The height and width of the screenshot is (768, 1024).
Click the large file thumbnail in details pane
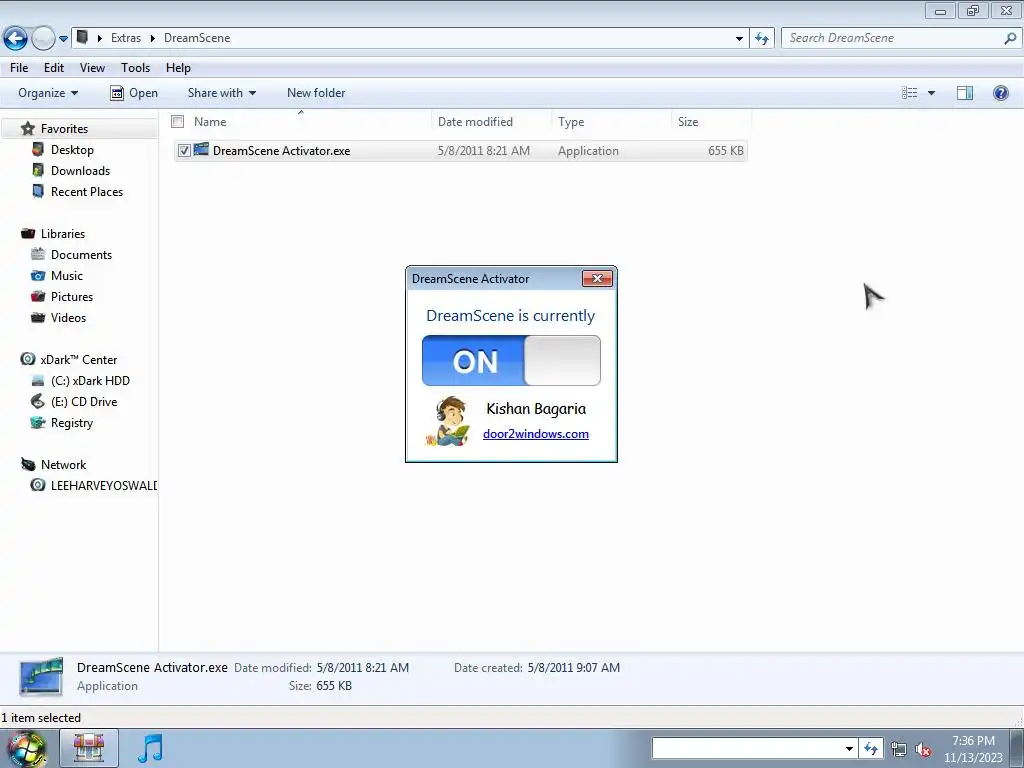(41, 677)
